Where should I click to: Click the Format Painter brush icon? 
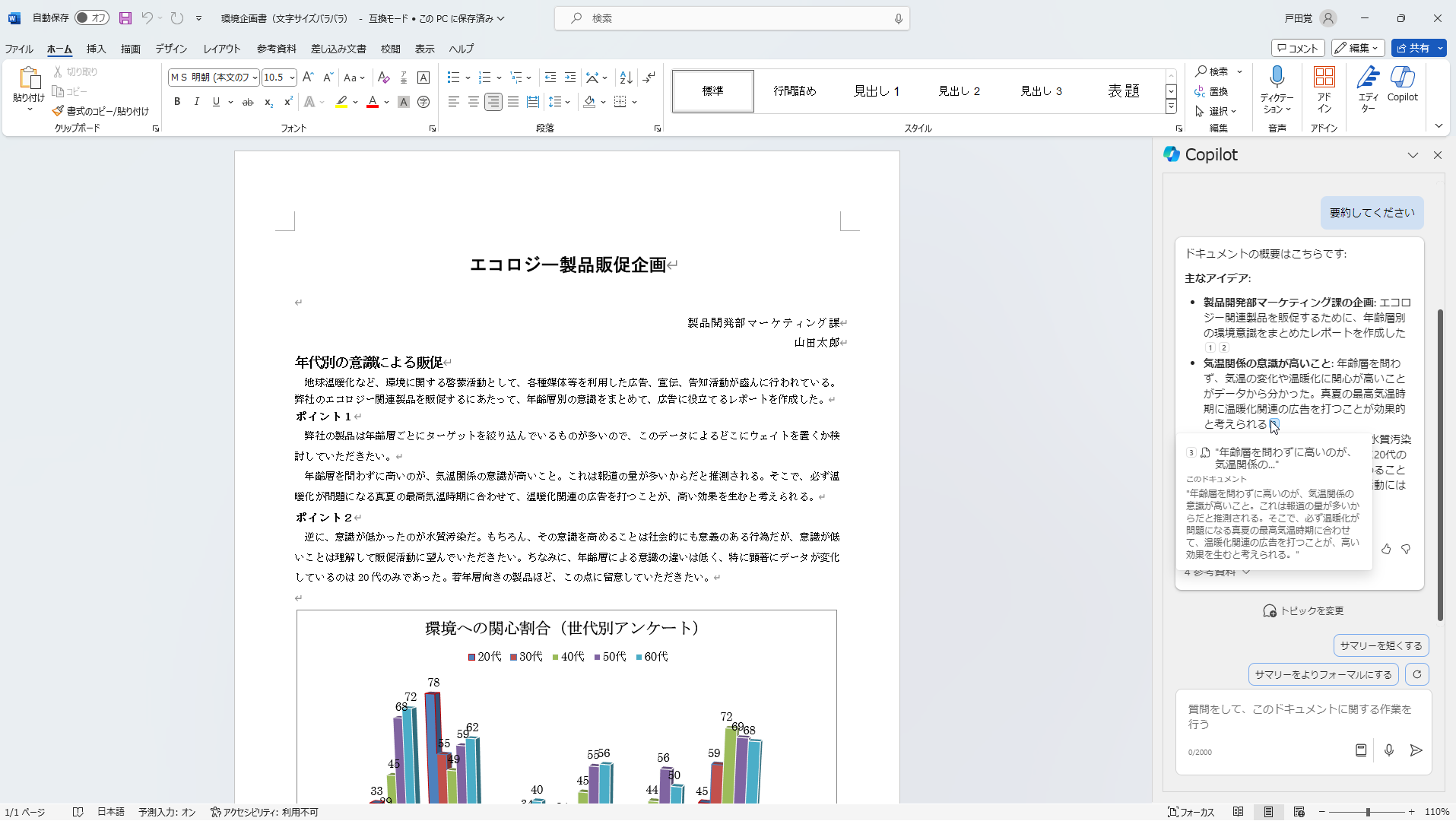tap(58, 111)
